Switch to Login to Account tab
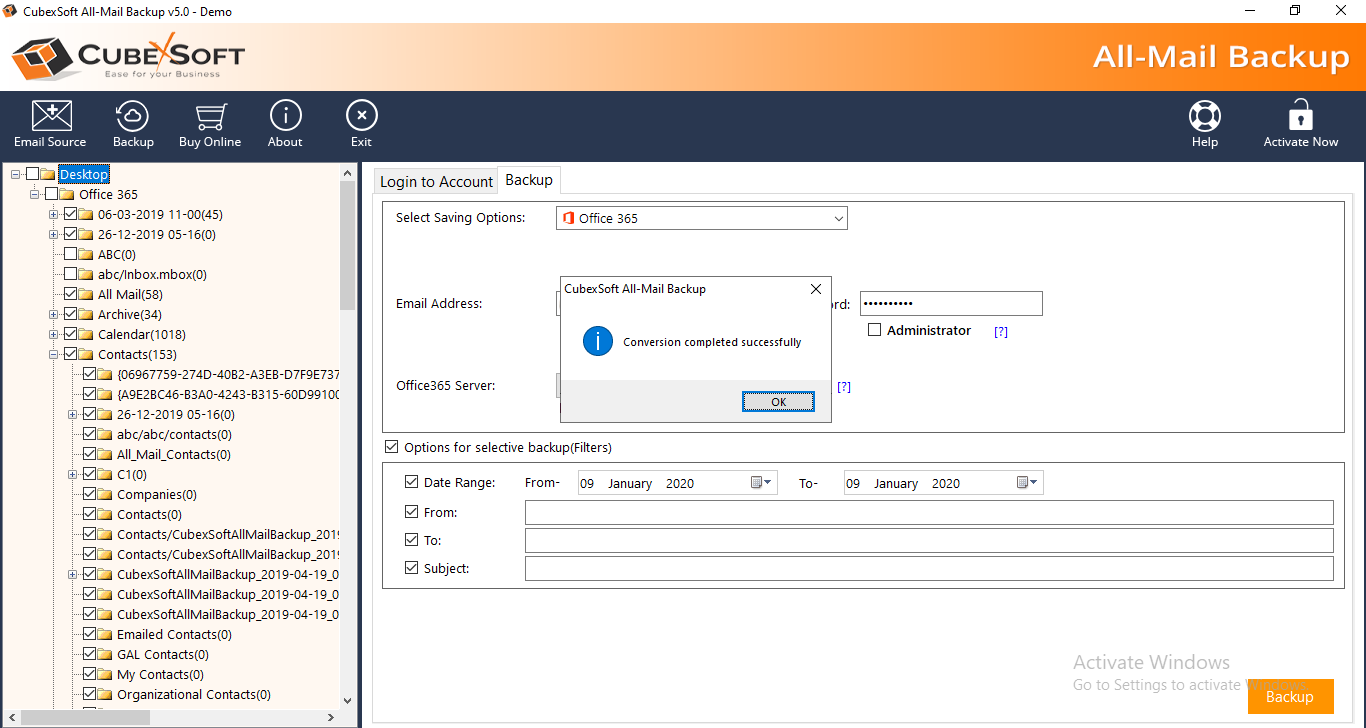Viewport: 1366px width, 728px height. point(436,181)
